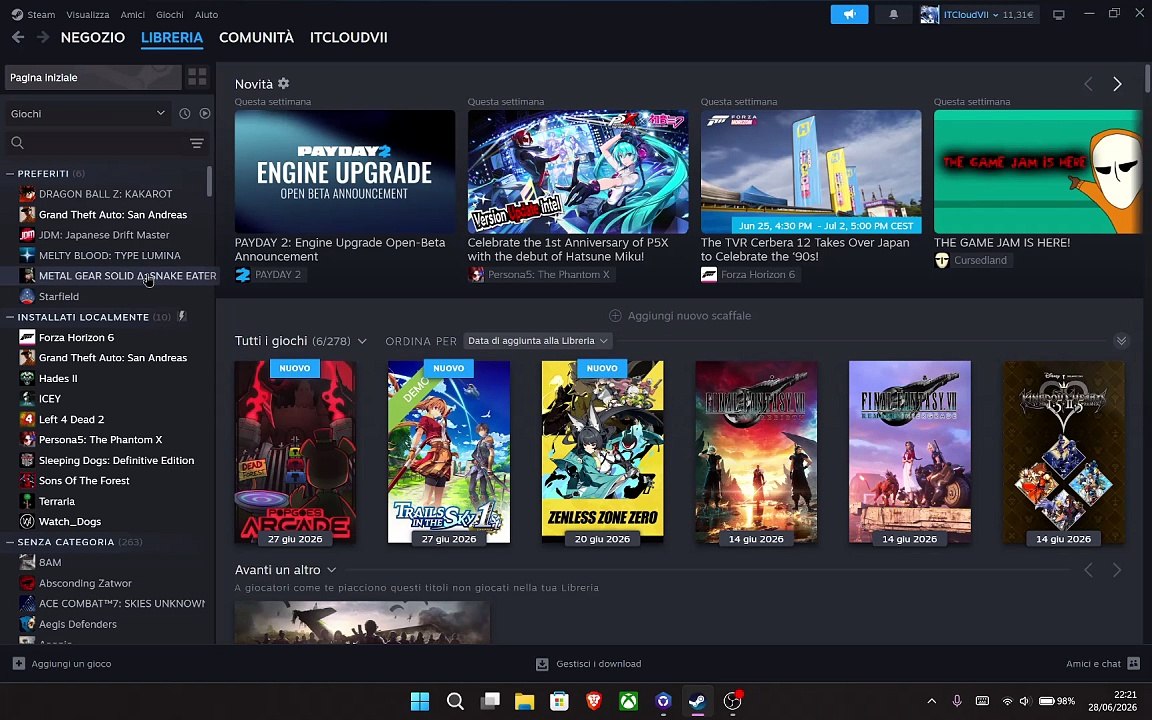This screenshot has width=1152, height=720.
Task: Collapse the INSTALLATI LOCALMENTE category
Action: [x=10, y=317]
